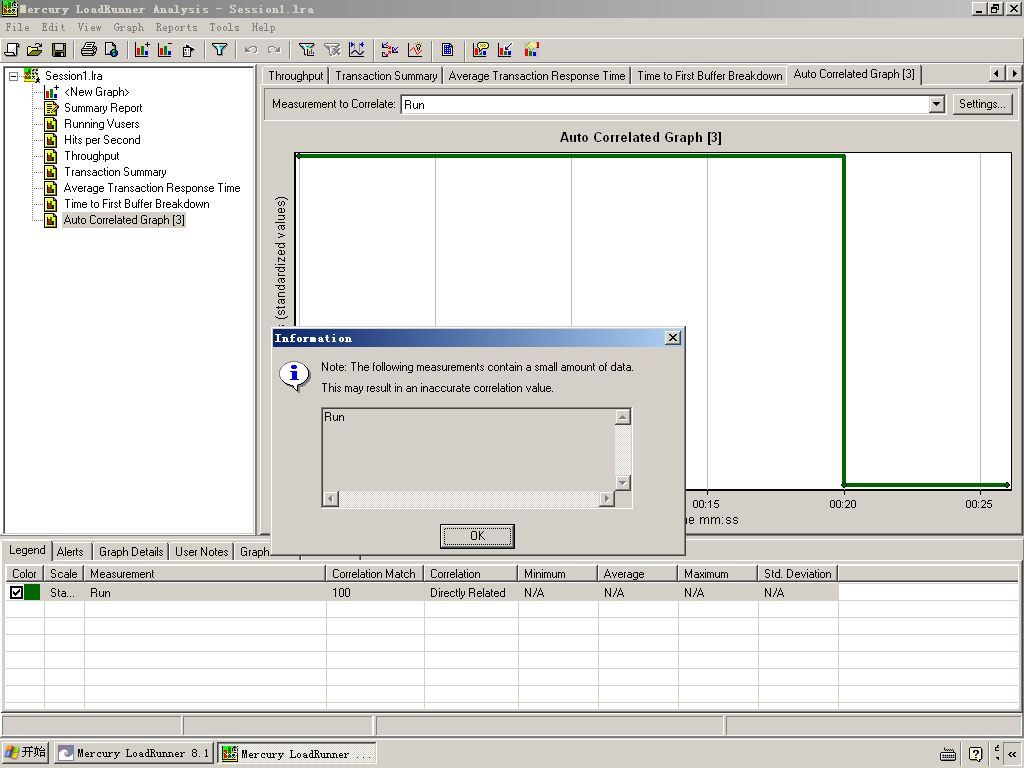Screen dimensions: 1024x768
Task: Click the Redo arrow icon
Action: click(274, 50)
